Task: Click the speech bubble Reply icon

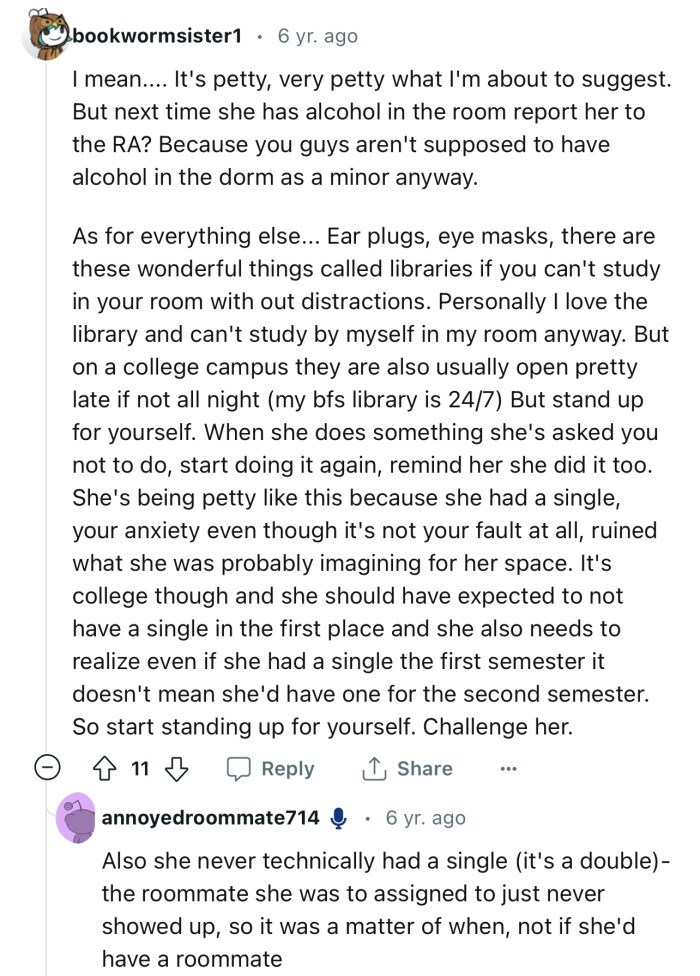Action: [x=239, y=769]
